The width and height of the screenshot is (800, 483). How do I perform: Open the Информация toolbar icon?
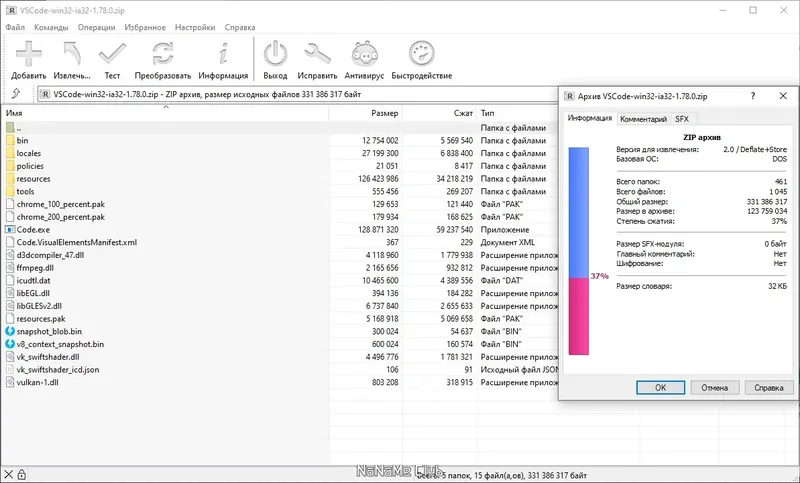[x=223, y=54]
